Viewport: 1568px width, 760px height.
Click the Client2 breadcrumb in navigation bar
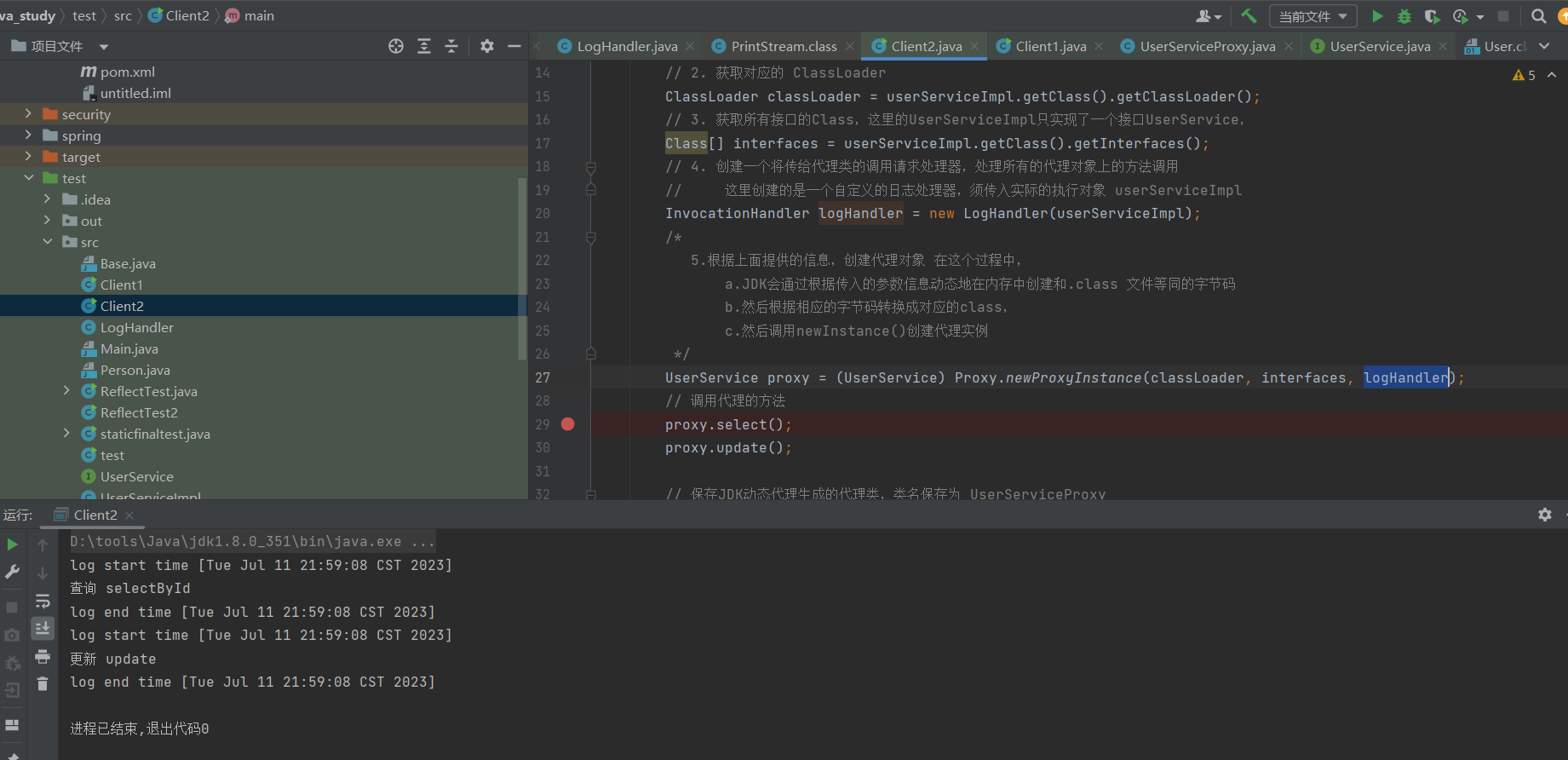coord(179,15)
